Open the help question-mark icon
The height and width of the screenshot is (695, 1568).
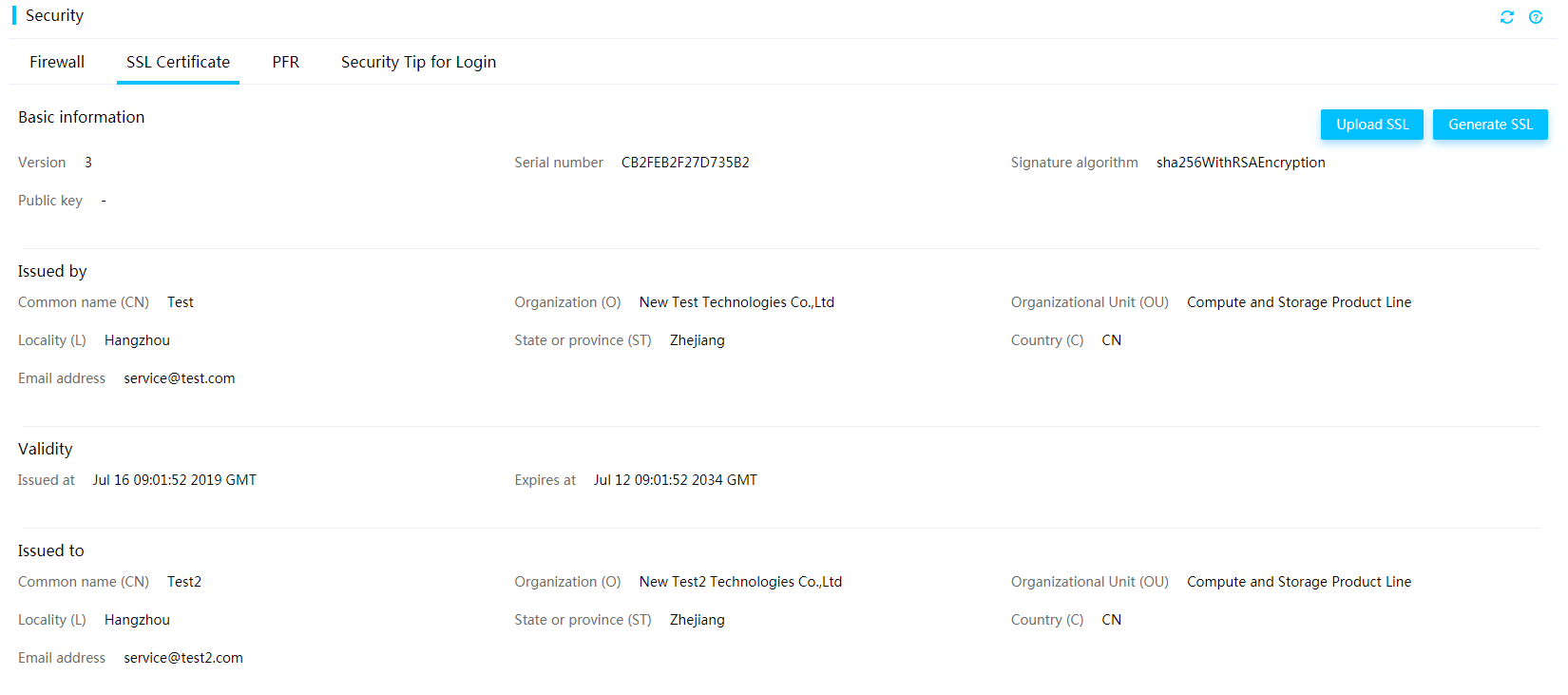point(1536,17)
